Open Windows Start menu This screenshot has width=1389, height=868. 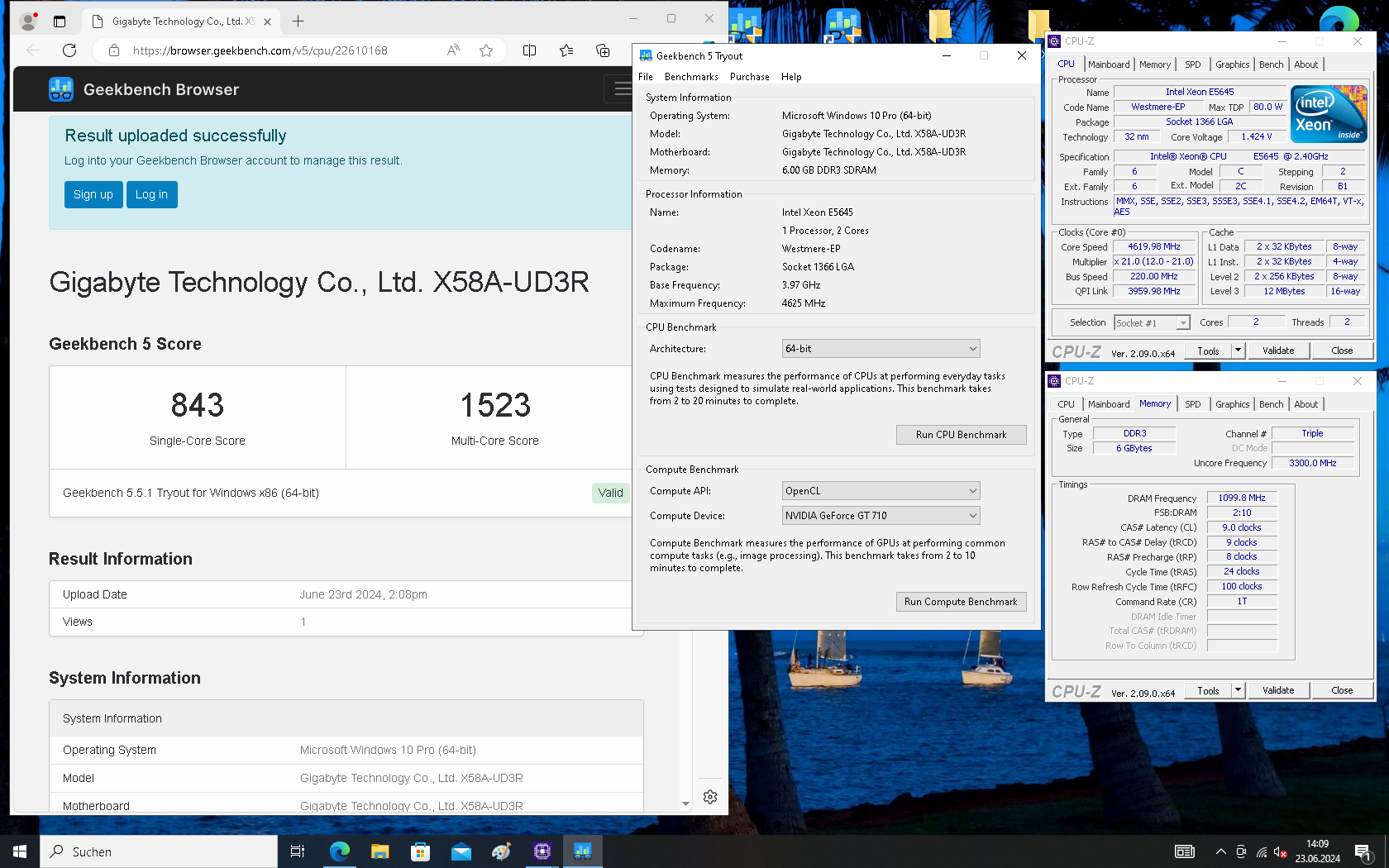20,851
